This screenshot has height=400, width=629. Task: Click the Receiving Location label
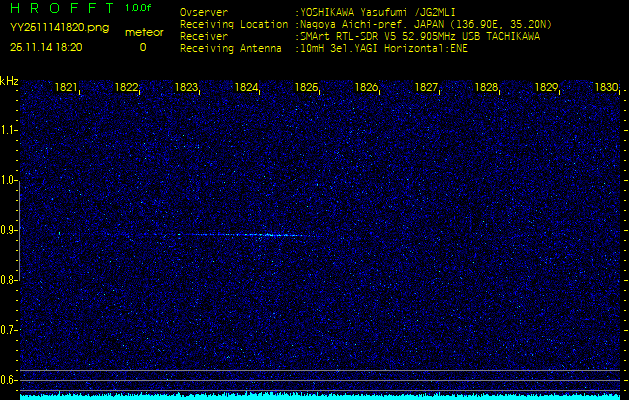(x=233, y=24)
